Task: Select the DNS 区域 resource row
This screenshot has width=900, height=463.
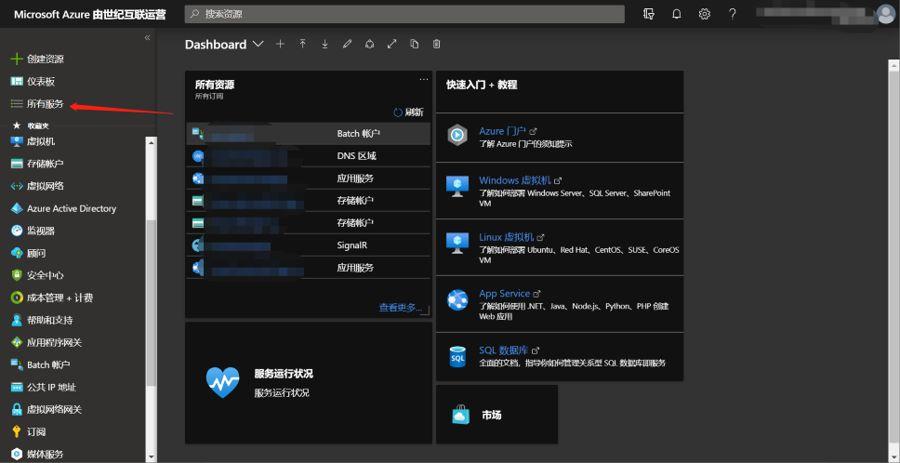Action: pyautogui.click(x=308, y=156)
